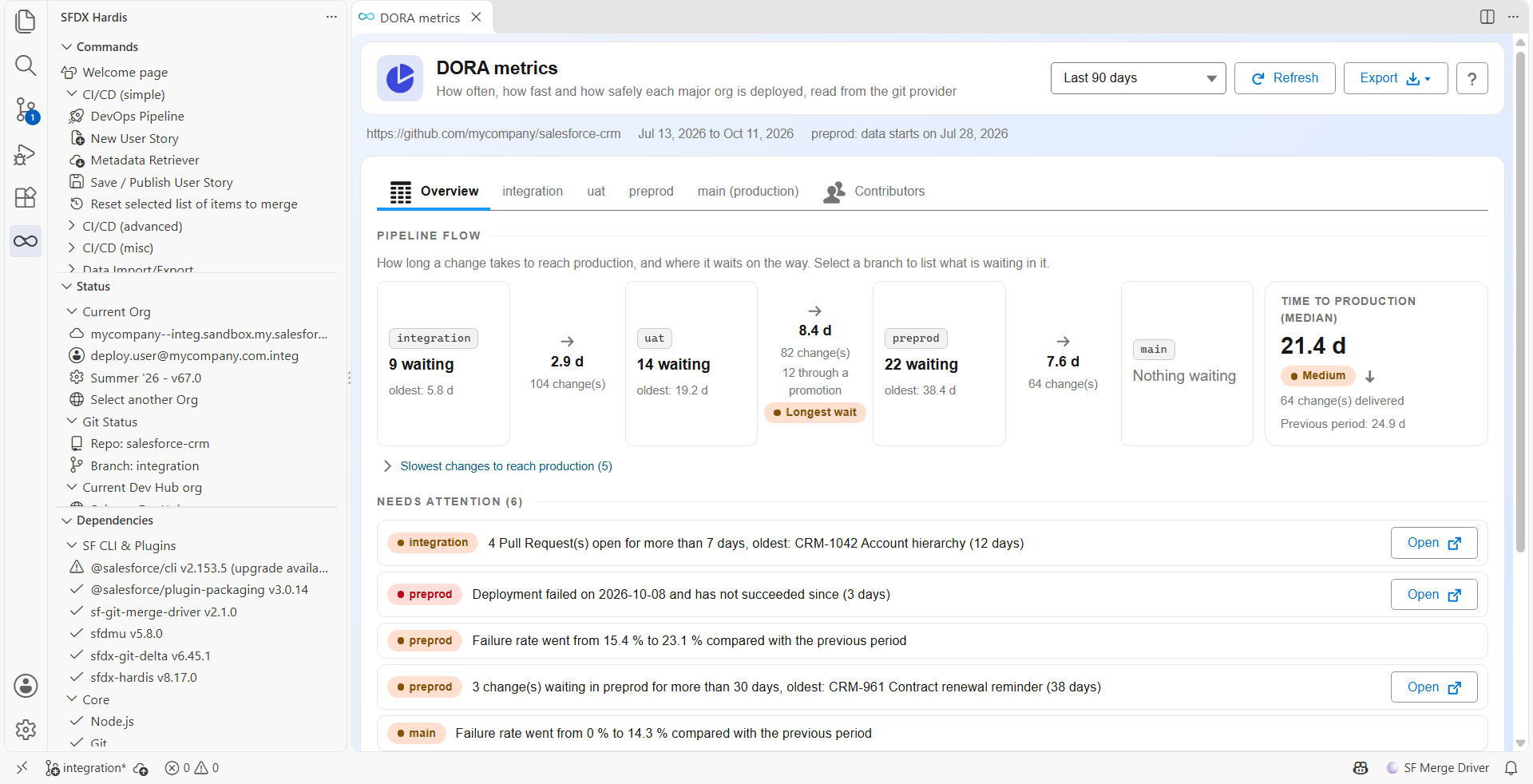
Task: Run Reset selected list of items to merge
Action: pyautogui.click(x=193, y=204)
